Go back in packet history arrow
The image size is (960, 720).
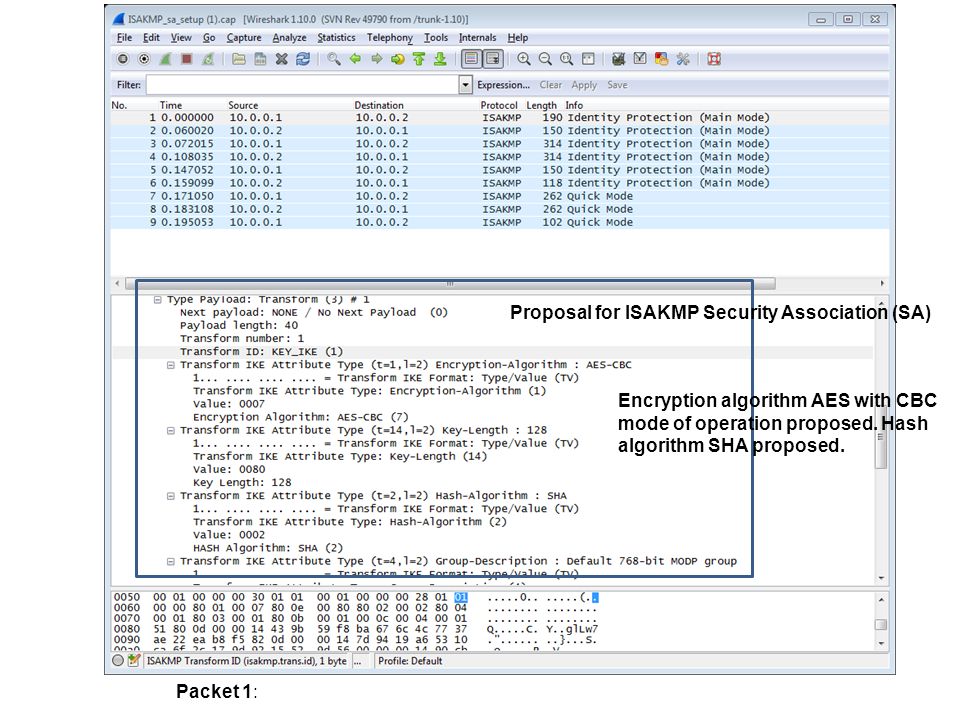(355, 59)
